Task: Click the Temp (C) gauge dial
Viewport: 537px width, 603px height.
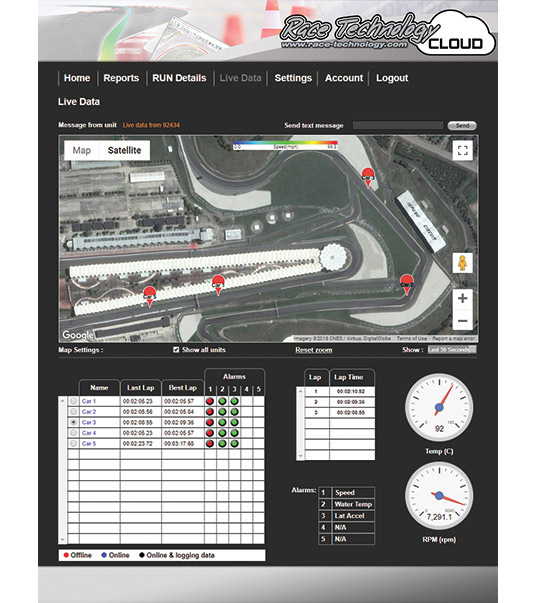Action: point(439,407)
